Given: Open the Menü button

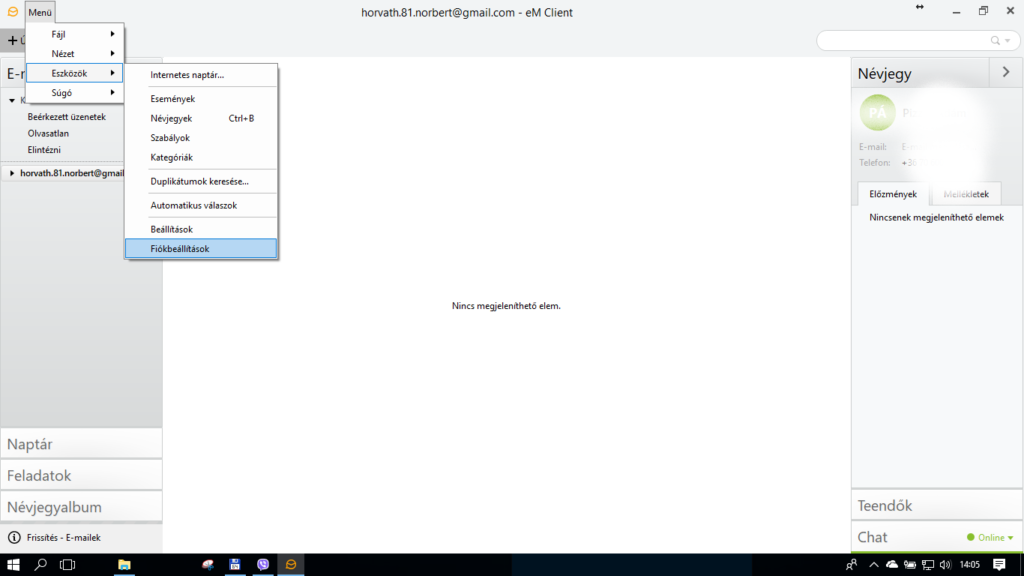Looking at the screenshot, I should (40, 12).
